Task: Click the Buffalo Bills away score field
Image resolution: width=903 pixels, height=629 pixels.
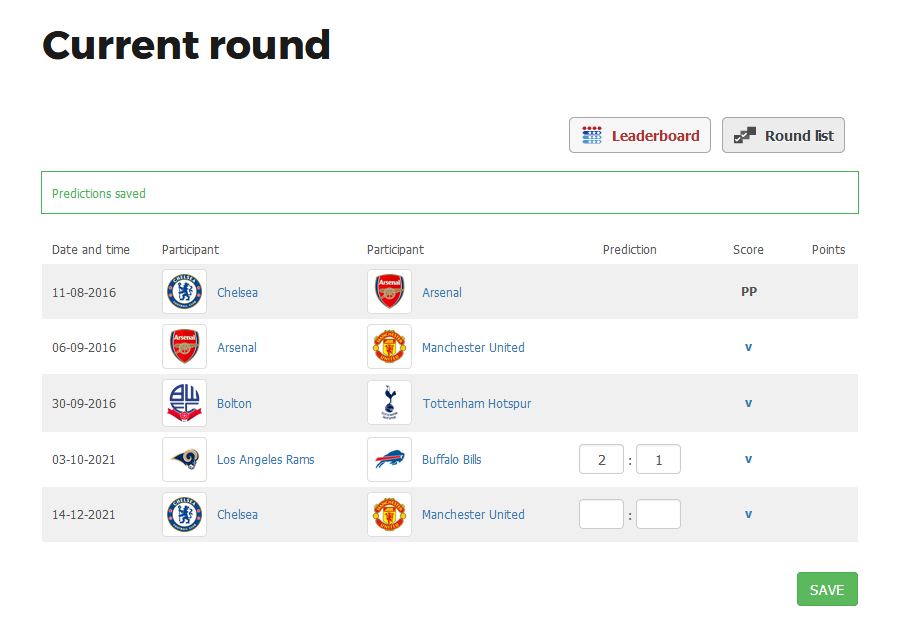Action: point(658,459)
